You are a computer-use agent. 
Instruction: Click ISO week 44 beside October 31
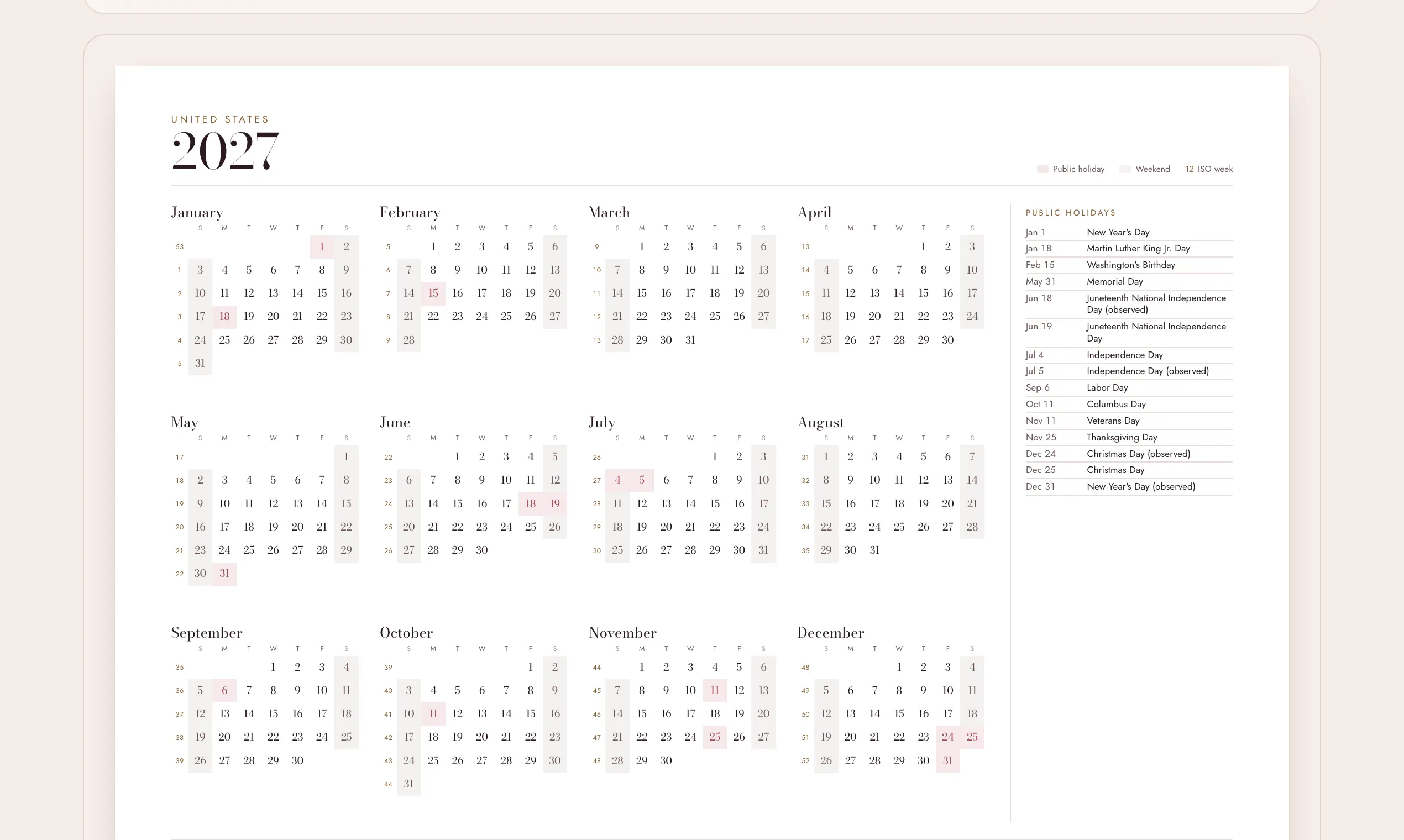click(x=388, y=784)
